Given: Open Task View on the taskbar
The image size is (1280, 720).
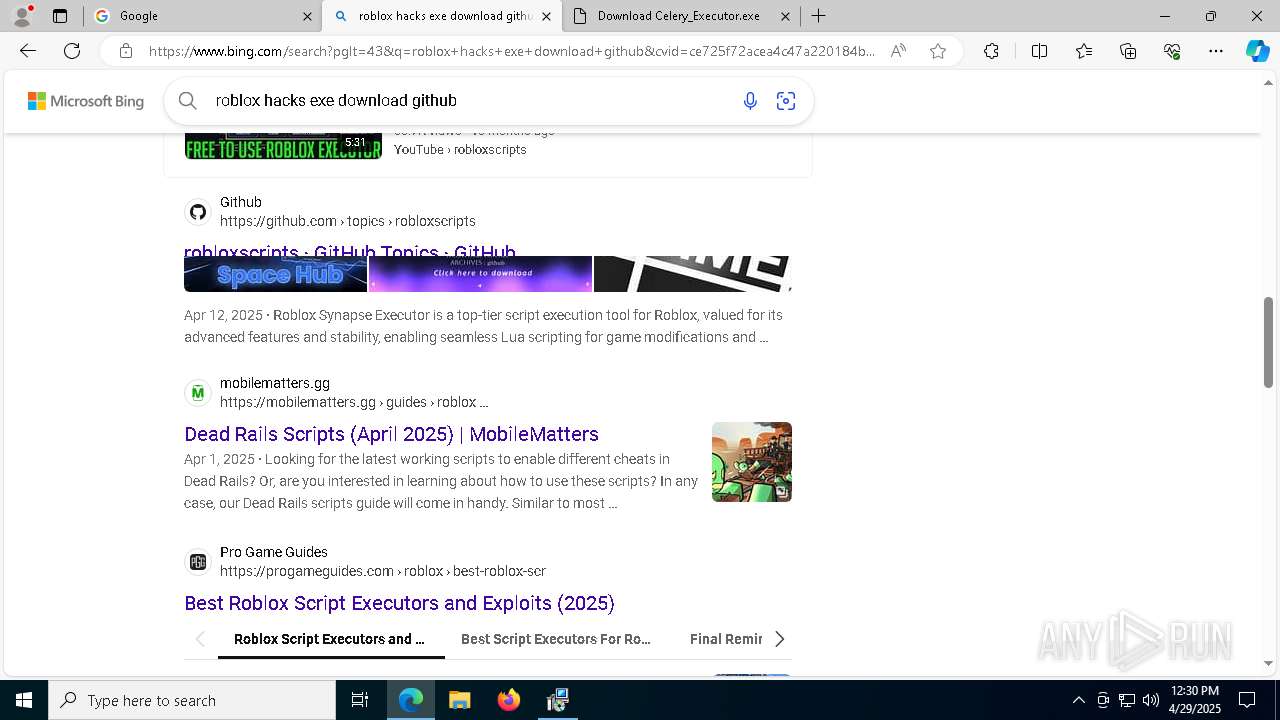Looking at the screenshot, I should click(360, 700).
